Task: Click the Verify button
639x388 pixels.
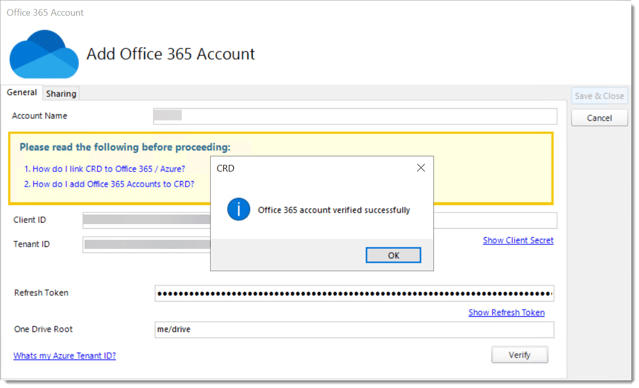Action: (520, 355)
